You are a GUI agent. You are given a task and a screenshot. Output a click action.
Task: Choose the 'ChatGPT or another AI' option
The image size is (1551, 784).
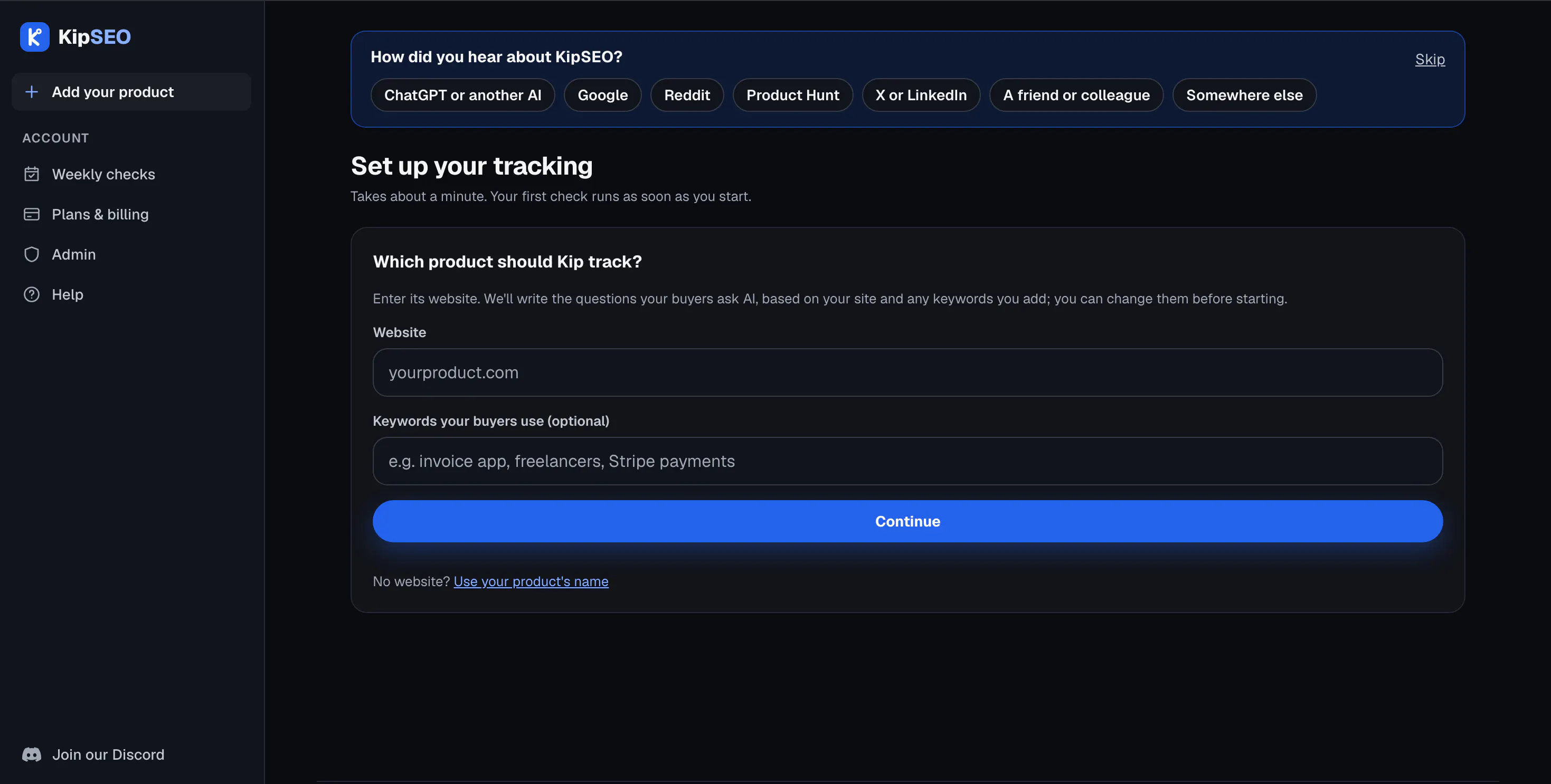click(x=462, y=95)
